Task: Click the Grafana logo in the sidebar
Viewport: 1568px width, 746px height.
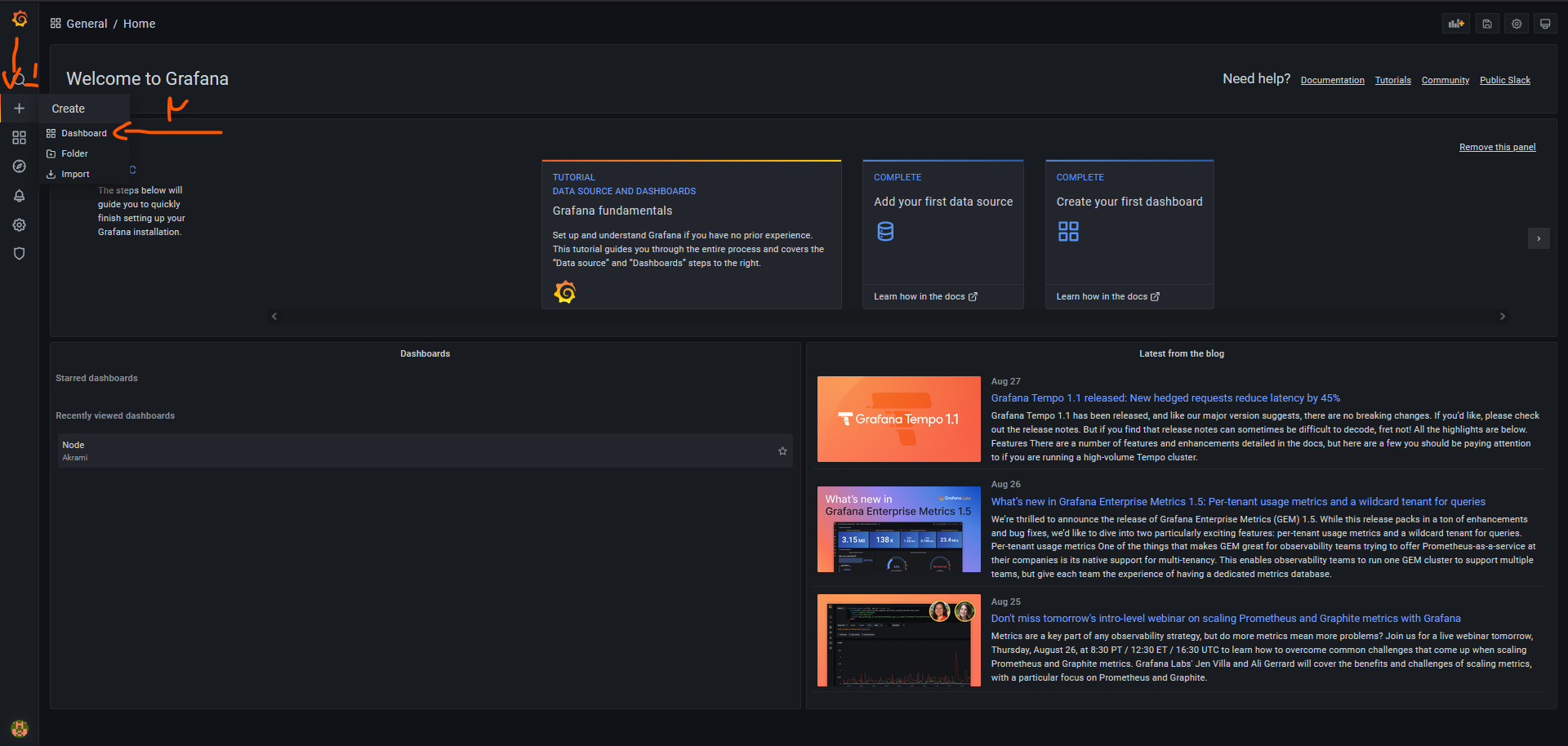Action: [x=20, y=19]
